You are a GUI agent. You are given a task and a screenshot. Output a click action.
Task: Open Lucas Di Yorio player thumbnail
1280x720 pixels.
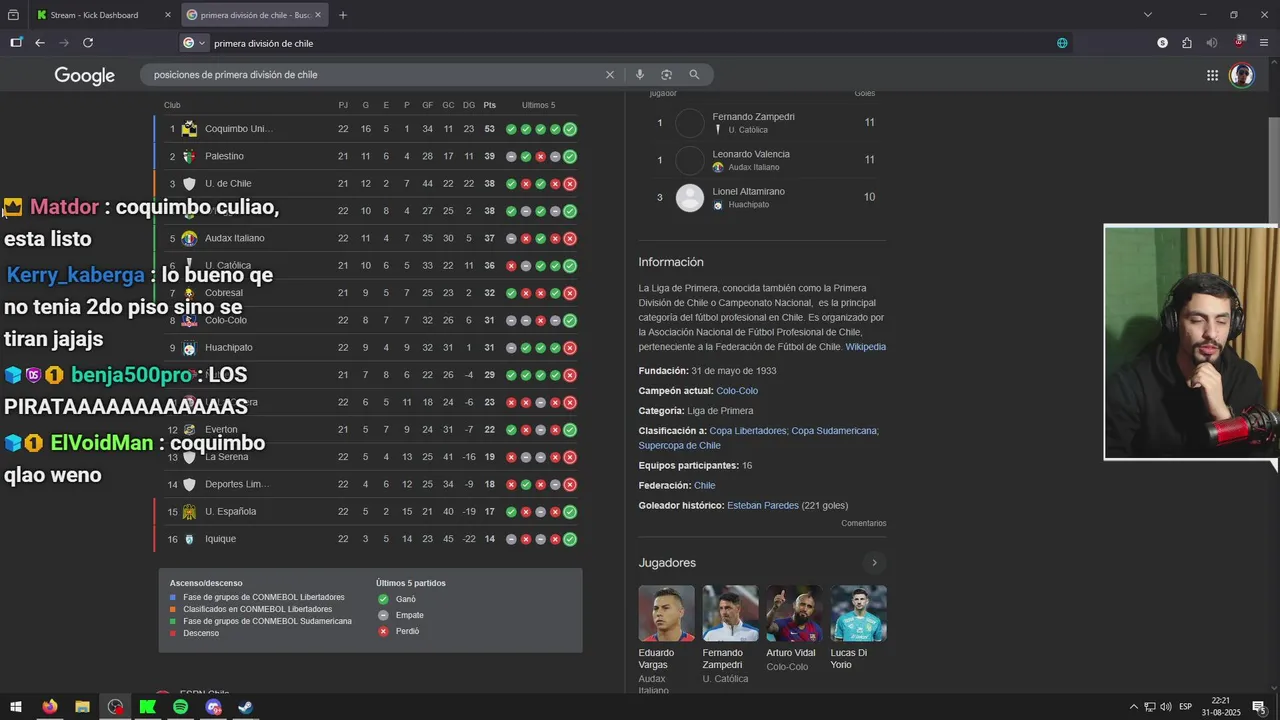[x=858, y=613]
